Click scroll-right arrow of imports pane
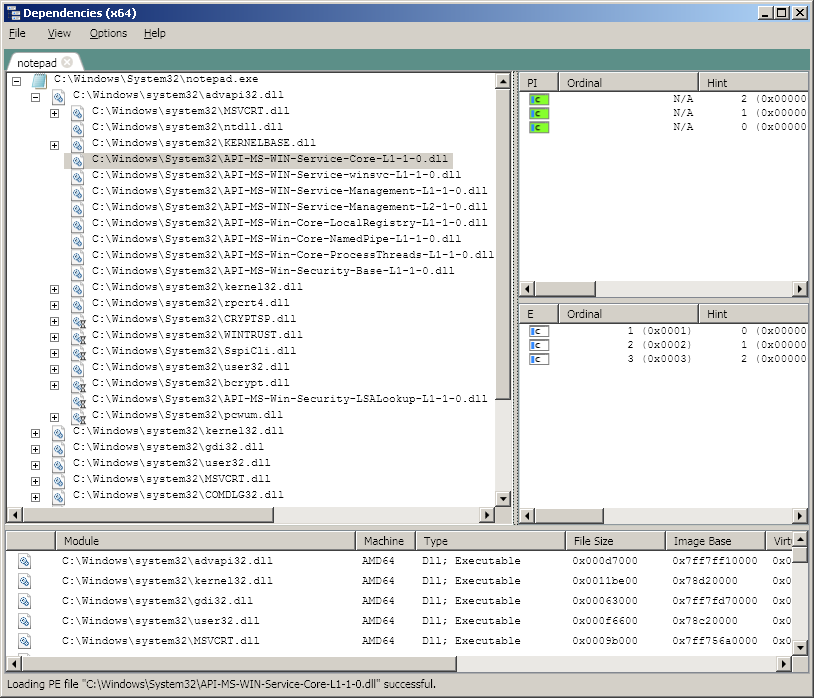Viewport: 814px width, 698px height. (x=800, y=289)
